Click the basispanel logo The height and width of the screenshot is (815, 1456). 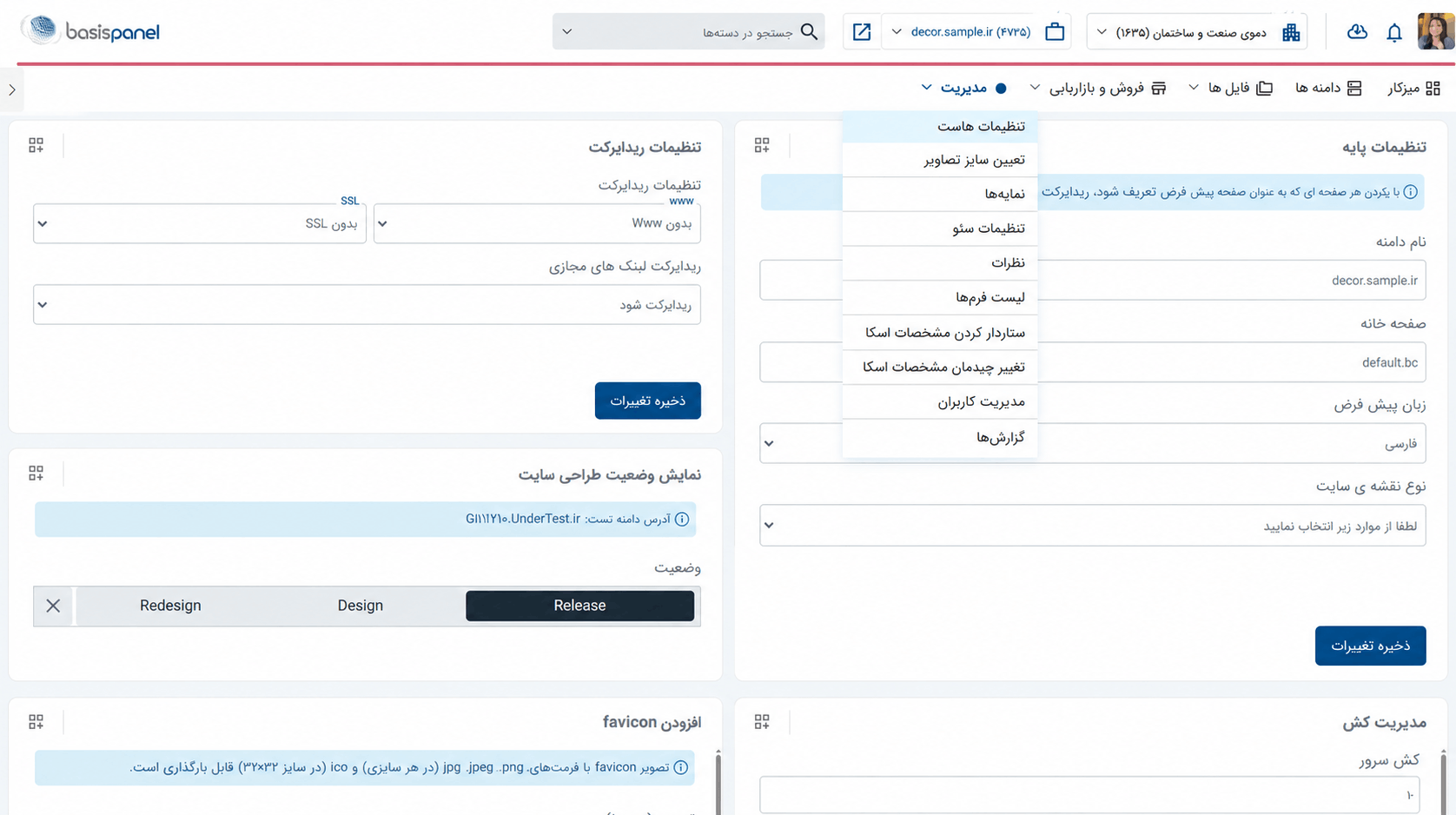(90, 31)
